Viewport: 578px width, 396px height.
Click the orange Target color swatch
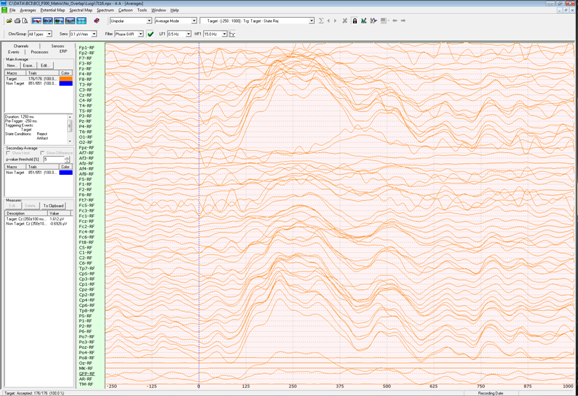[x=66, y=79]
